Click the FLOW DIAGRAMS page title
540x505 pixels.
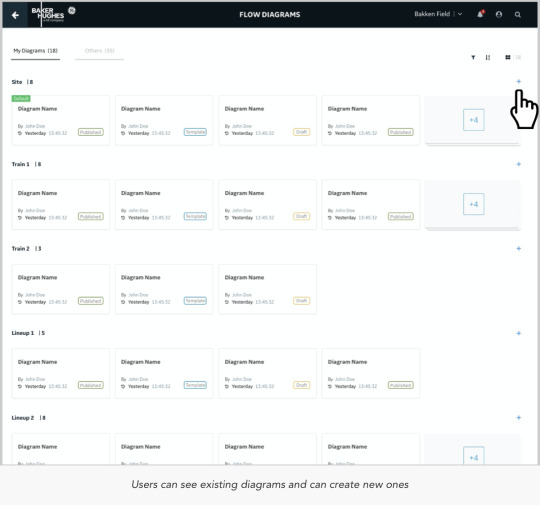(x=270, y=14)
